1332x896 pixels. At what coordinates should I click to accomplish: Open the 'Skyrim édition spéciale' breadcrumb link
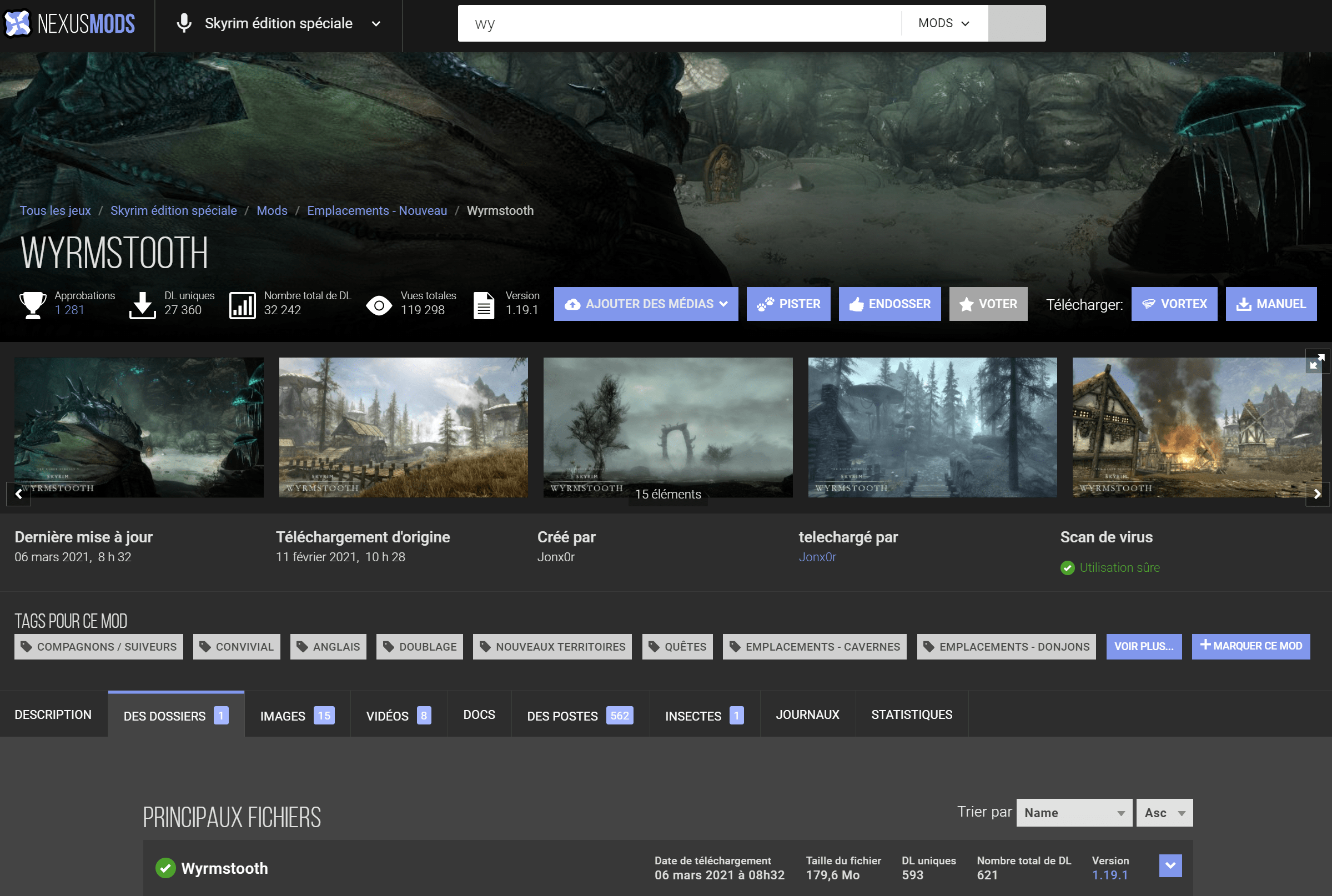[x=174, y=210]
